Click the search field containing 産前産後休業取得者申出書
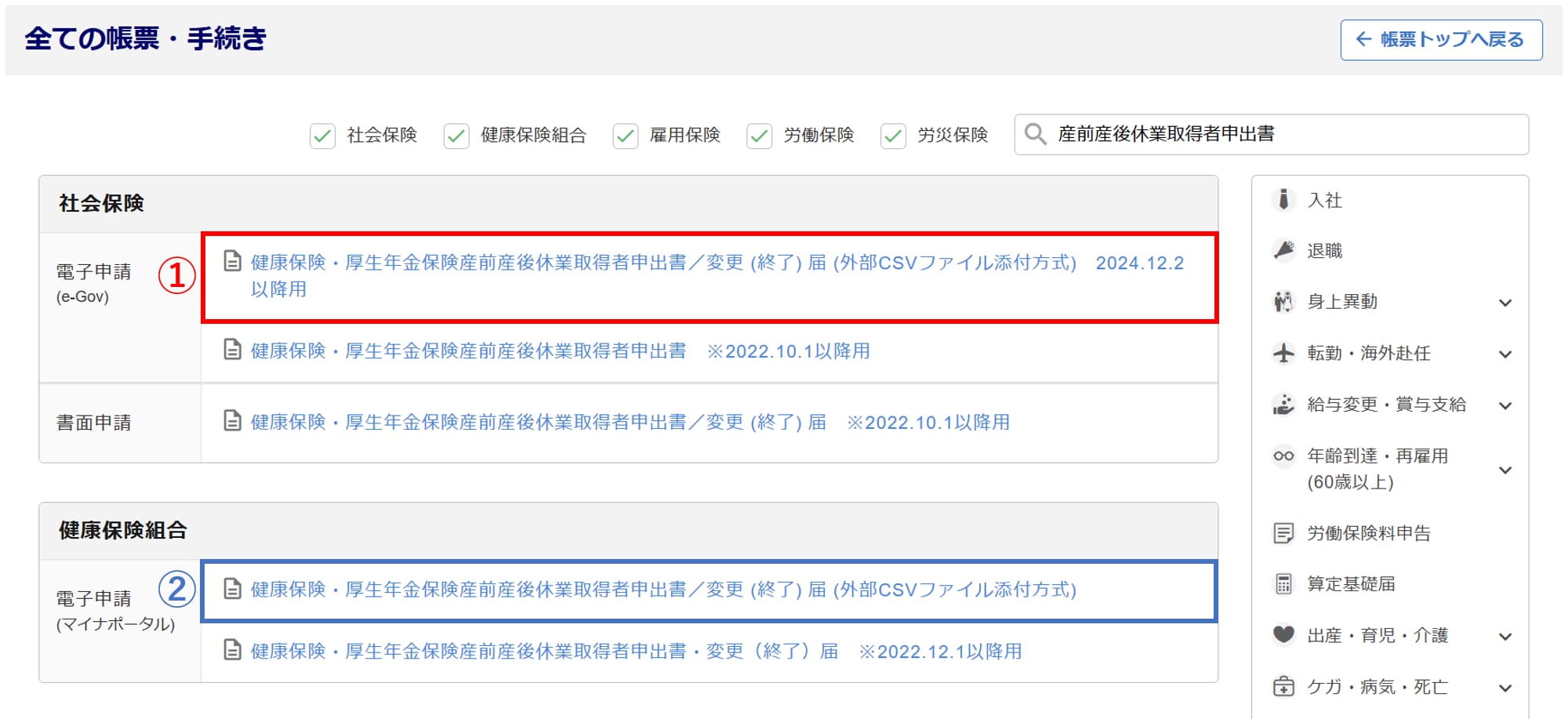1568x719 pixels. coord(1286,134)
